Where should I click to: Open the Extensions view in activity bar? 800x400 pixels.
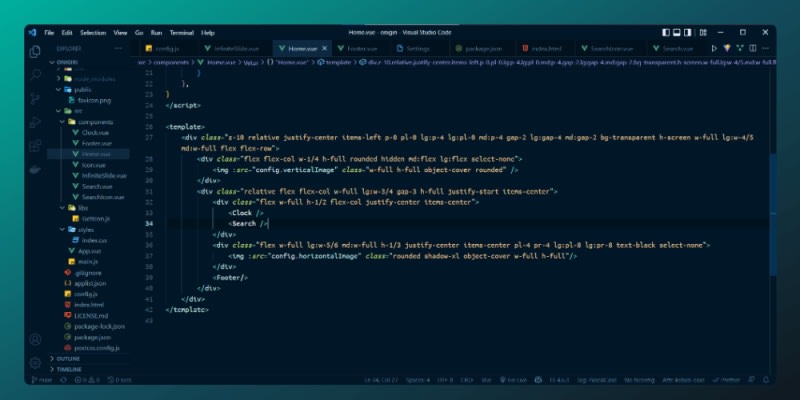35,145
